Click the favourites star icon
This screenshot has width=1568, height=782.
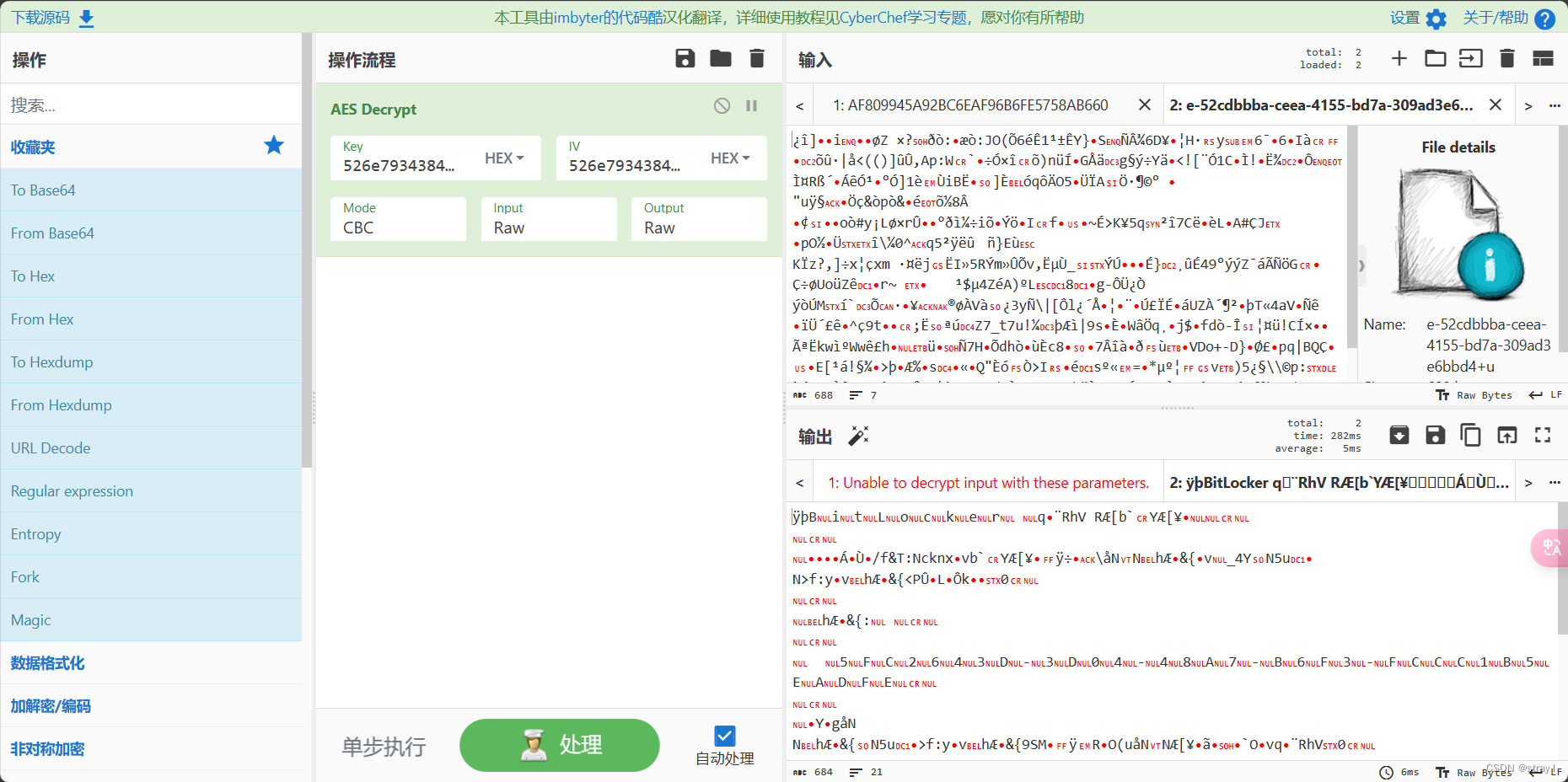tap(274, 146)
